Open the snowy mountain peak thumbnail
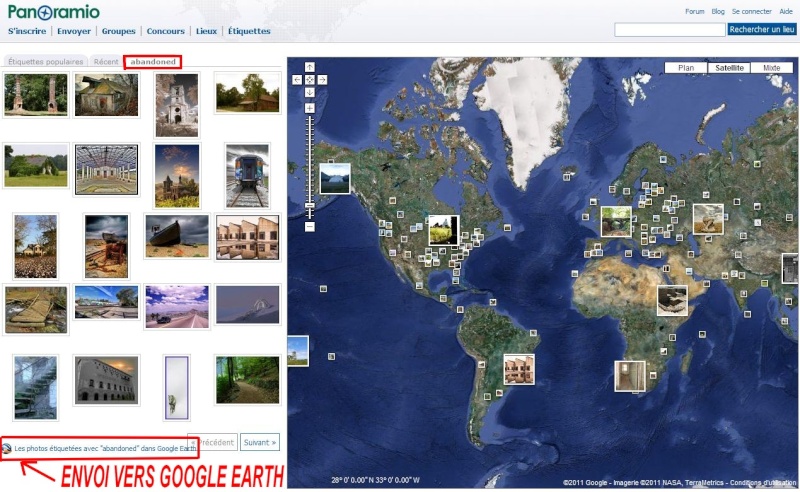This screenshot has height=492, width=800. coord(247,305)
